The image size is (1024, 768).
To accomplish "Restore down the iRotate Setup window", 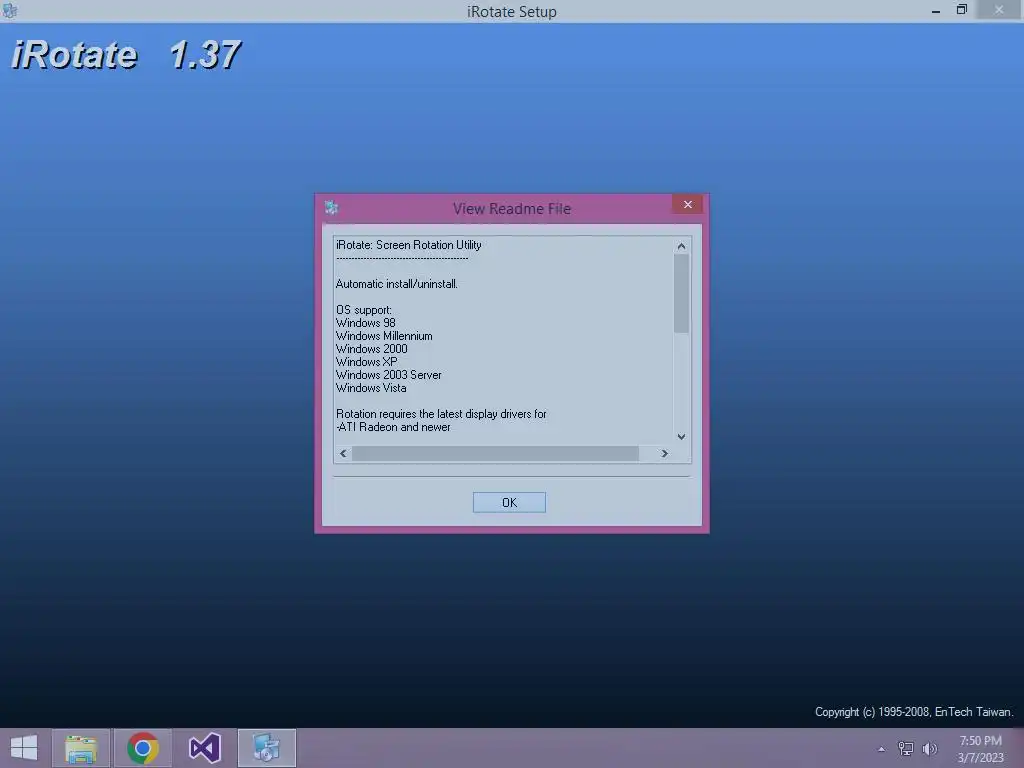I will [961, 10].
